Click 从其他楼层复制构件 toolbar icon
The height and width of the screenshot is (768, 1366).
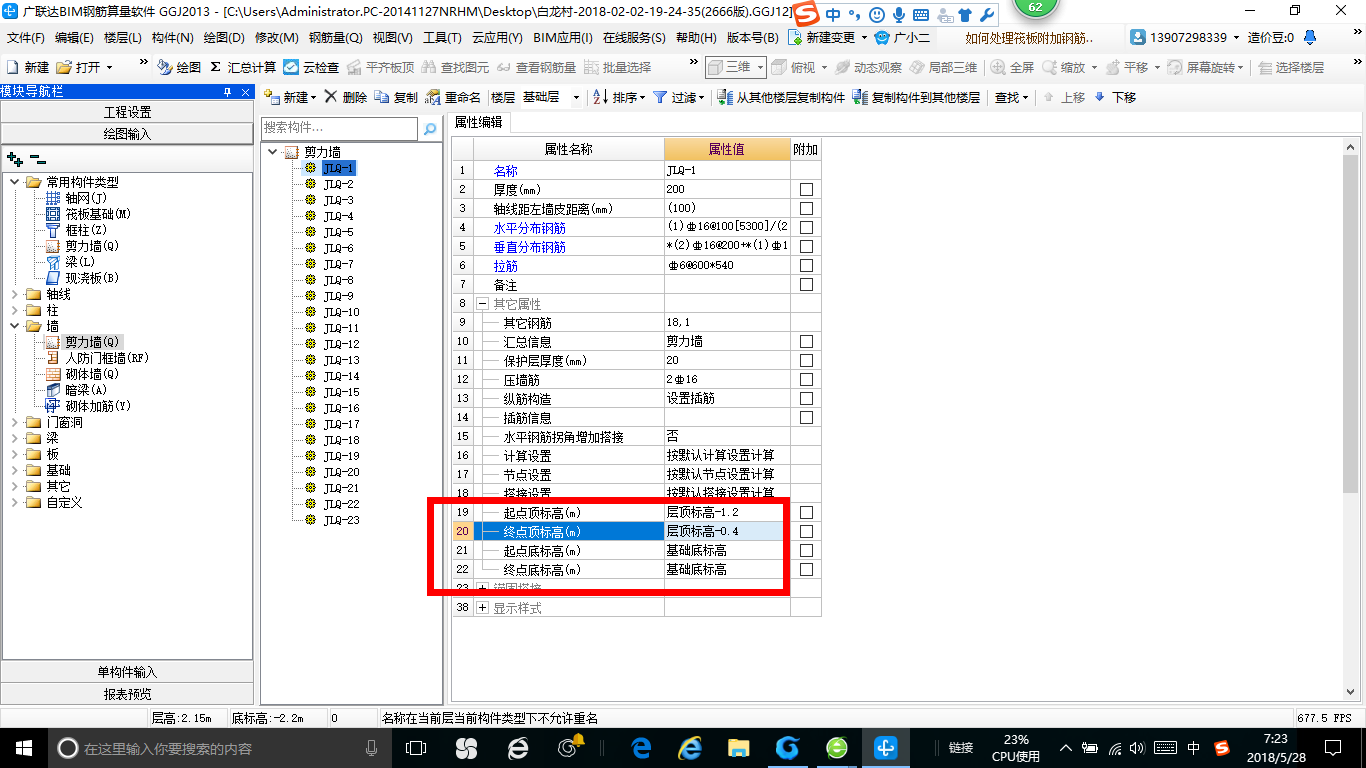(724, 97)
